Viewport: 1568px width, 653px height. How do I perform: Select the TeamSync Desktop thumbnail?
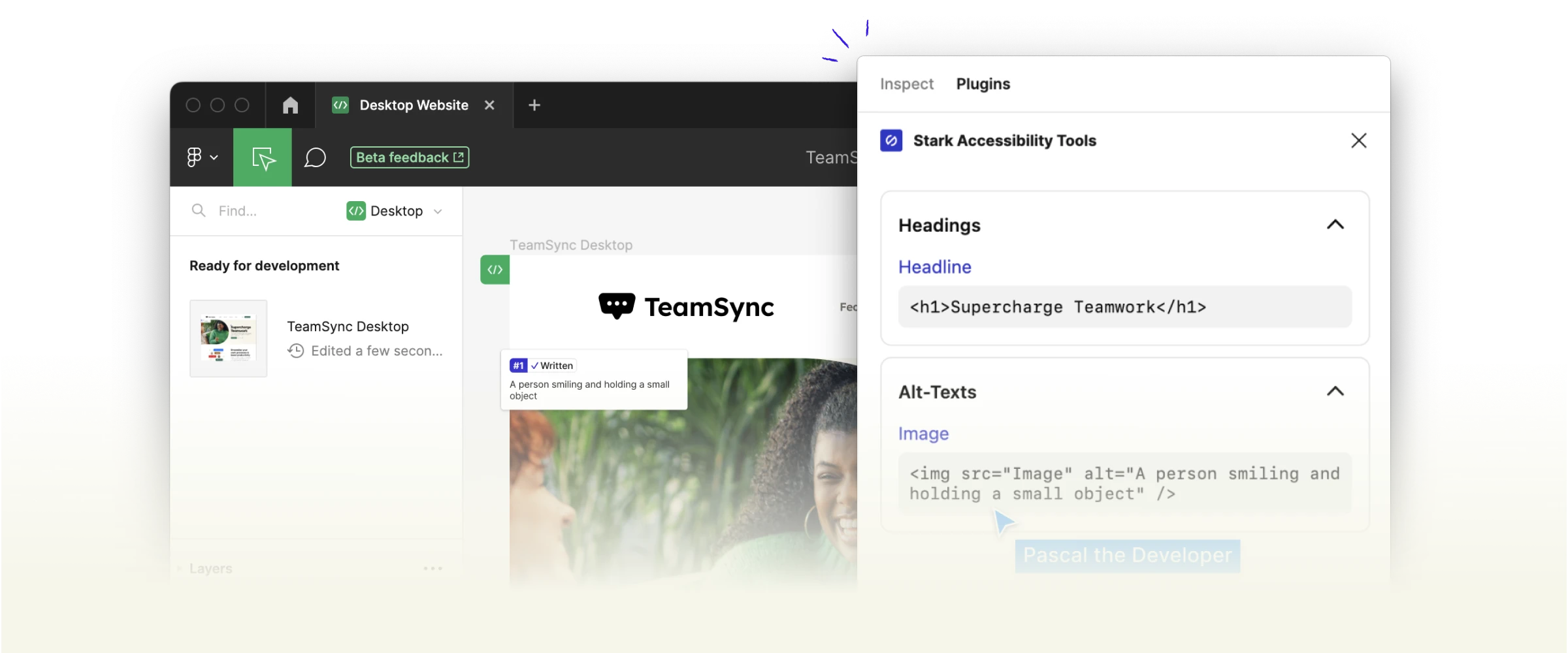pos(228,338)
